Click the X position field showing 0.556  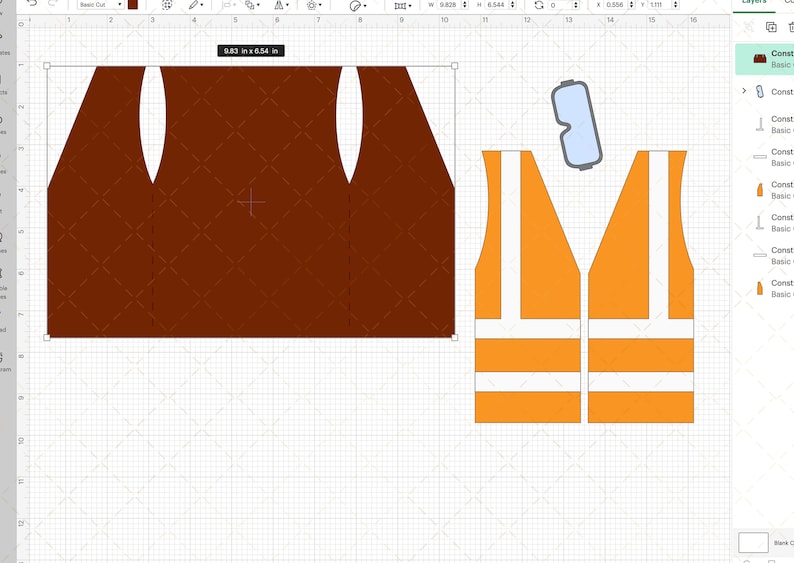[616, 5]
